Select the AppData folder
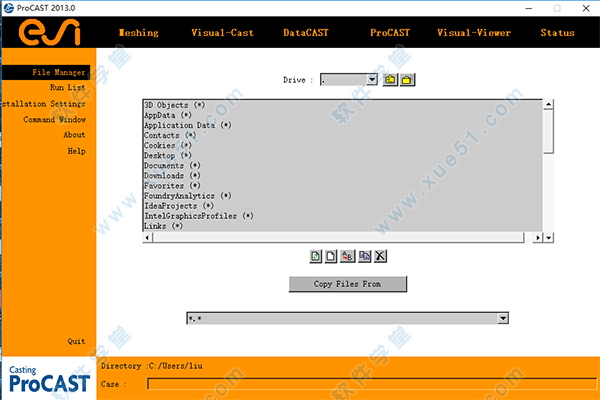 point(168,115)
